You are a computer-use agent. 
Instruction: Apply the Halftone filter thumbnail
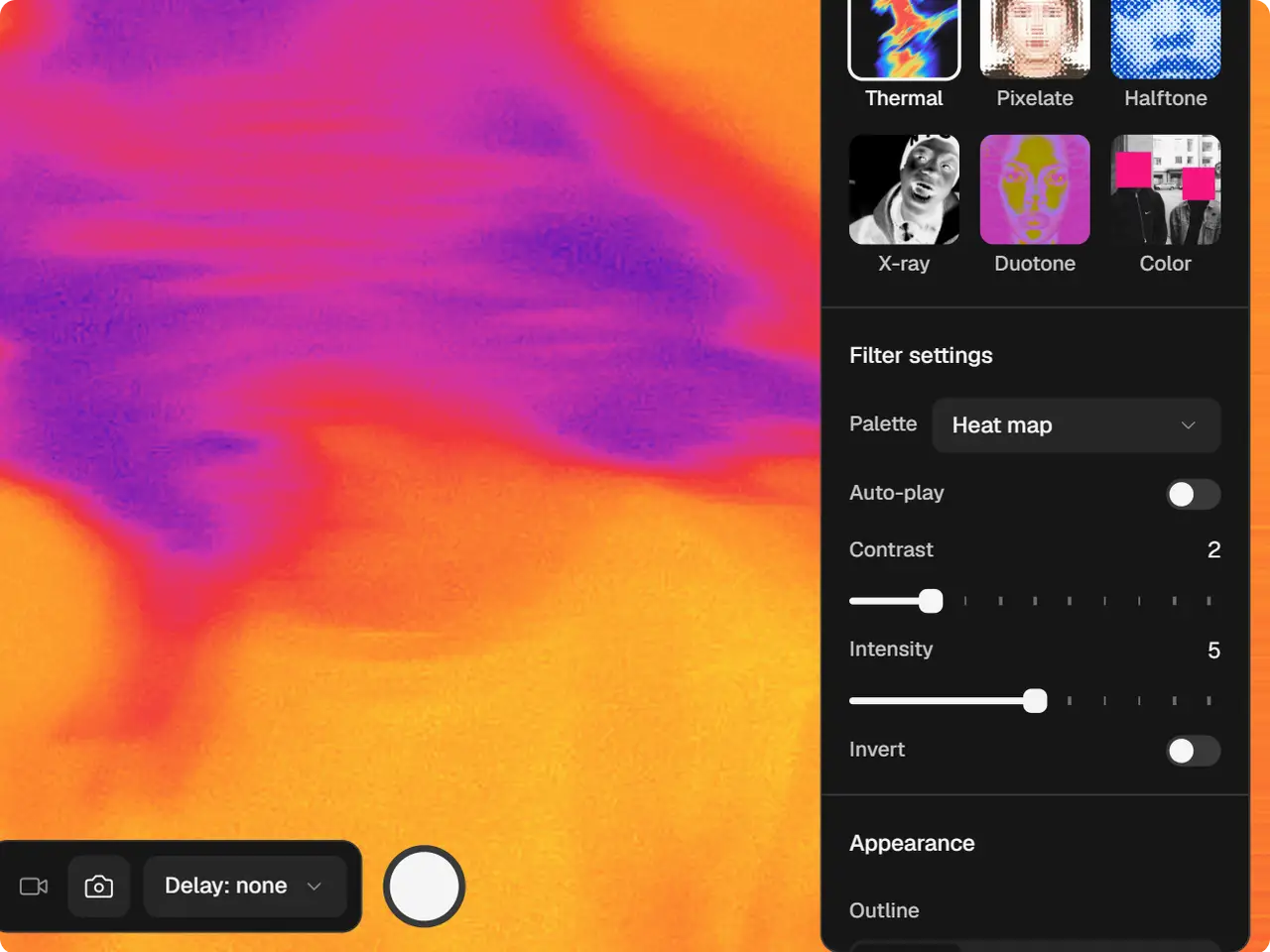pyautogui.click(x=1166, y=39)
